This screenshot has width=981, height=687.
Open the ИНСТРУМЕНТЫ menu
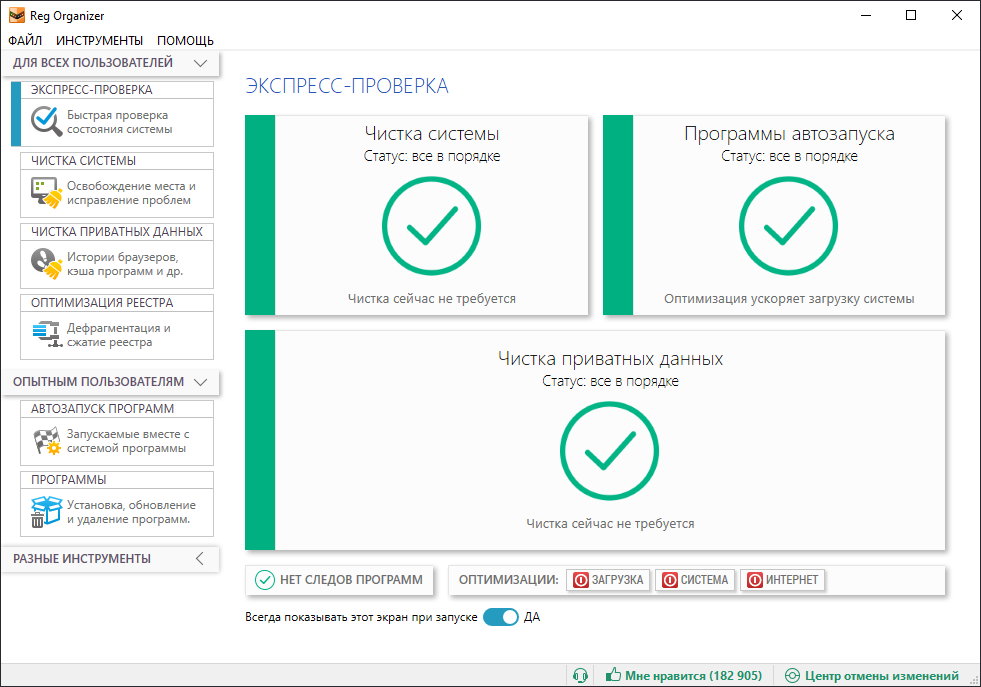99,41
